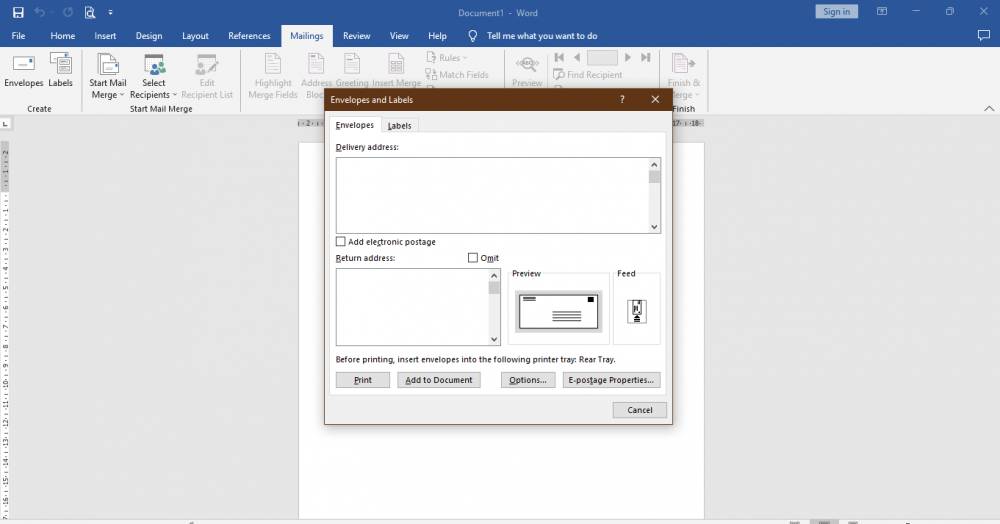Click the envelope Preview thumbnail
Screen dimensions: 1000x524
(x=558, y=311)
